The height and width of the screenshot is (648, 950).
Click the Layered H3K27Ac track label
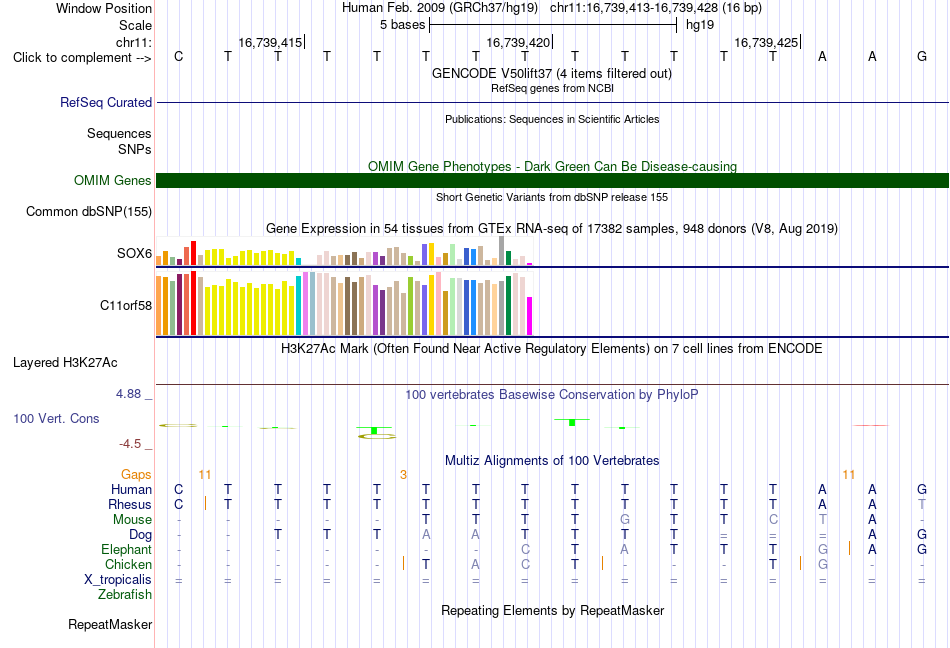[65, 363]
